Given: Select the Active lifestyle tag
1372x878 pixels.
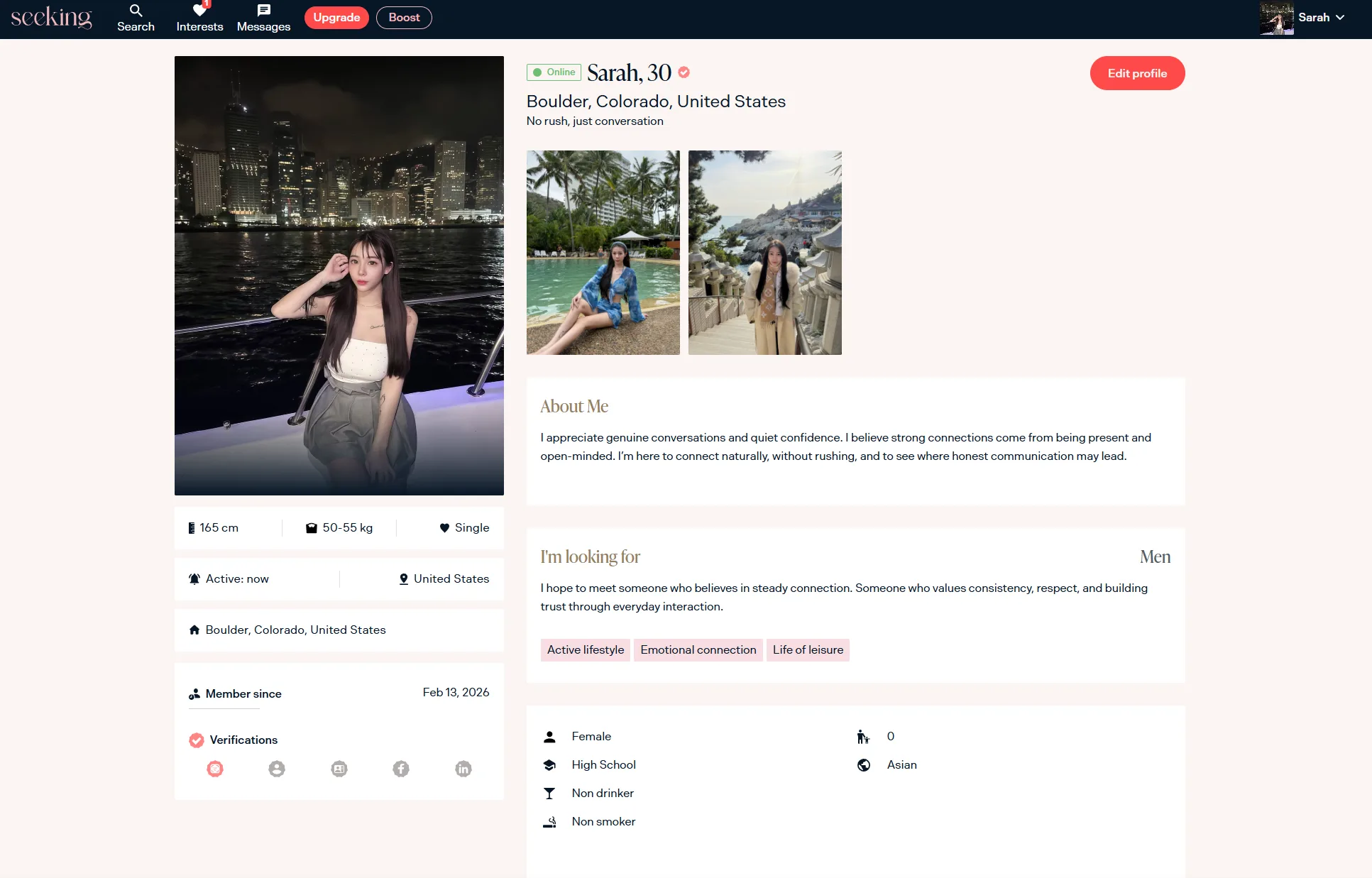Looking at the screenshot, I should (585, 650).
